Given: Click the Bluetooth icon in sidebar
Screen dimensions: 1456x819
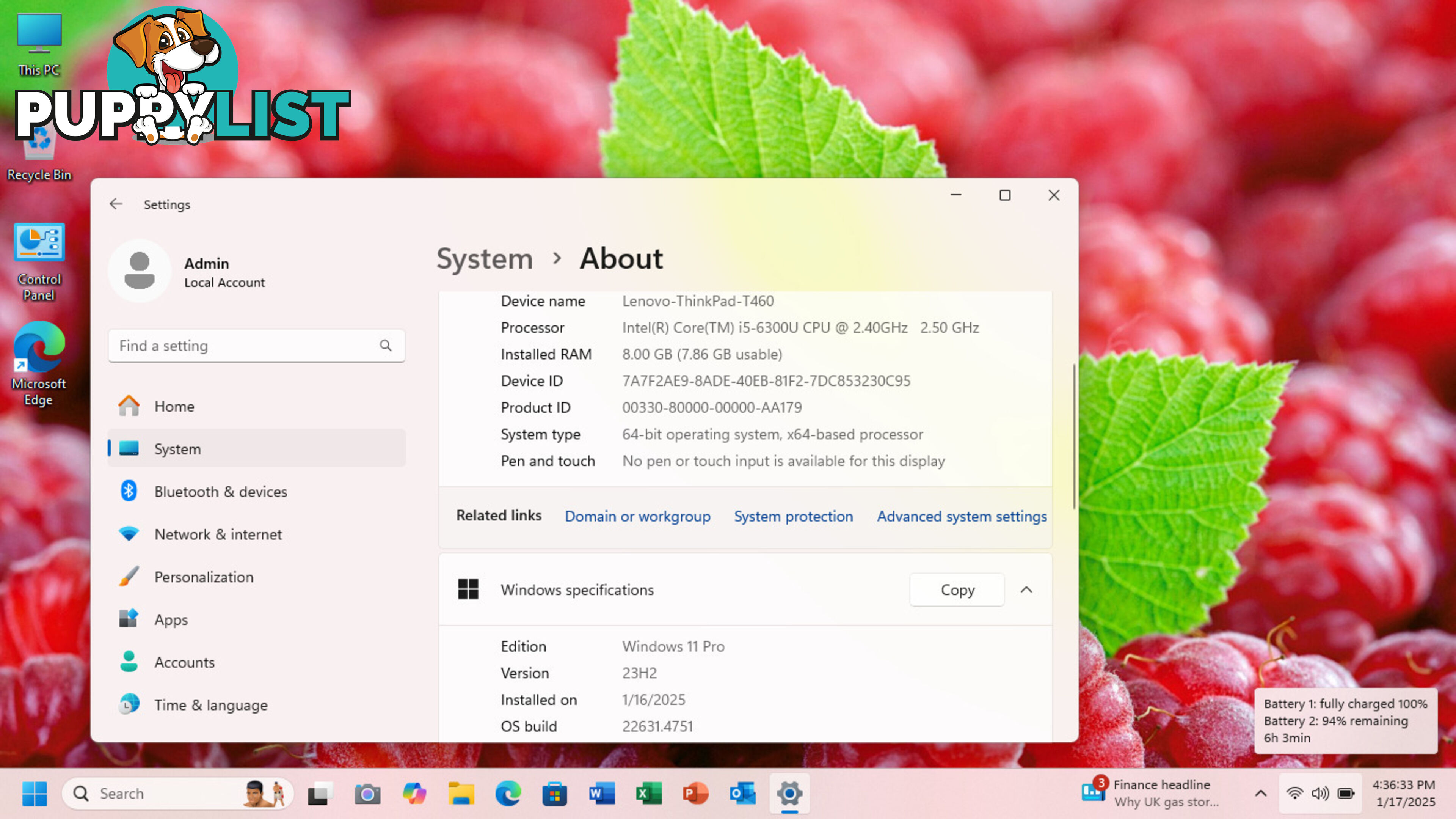Looking at the screenshot, I should [x=129, y=491].
